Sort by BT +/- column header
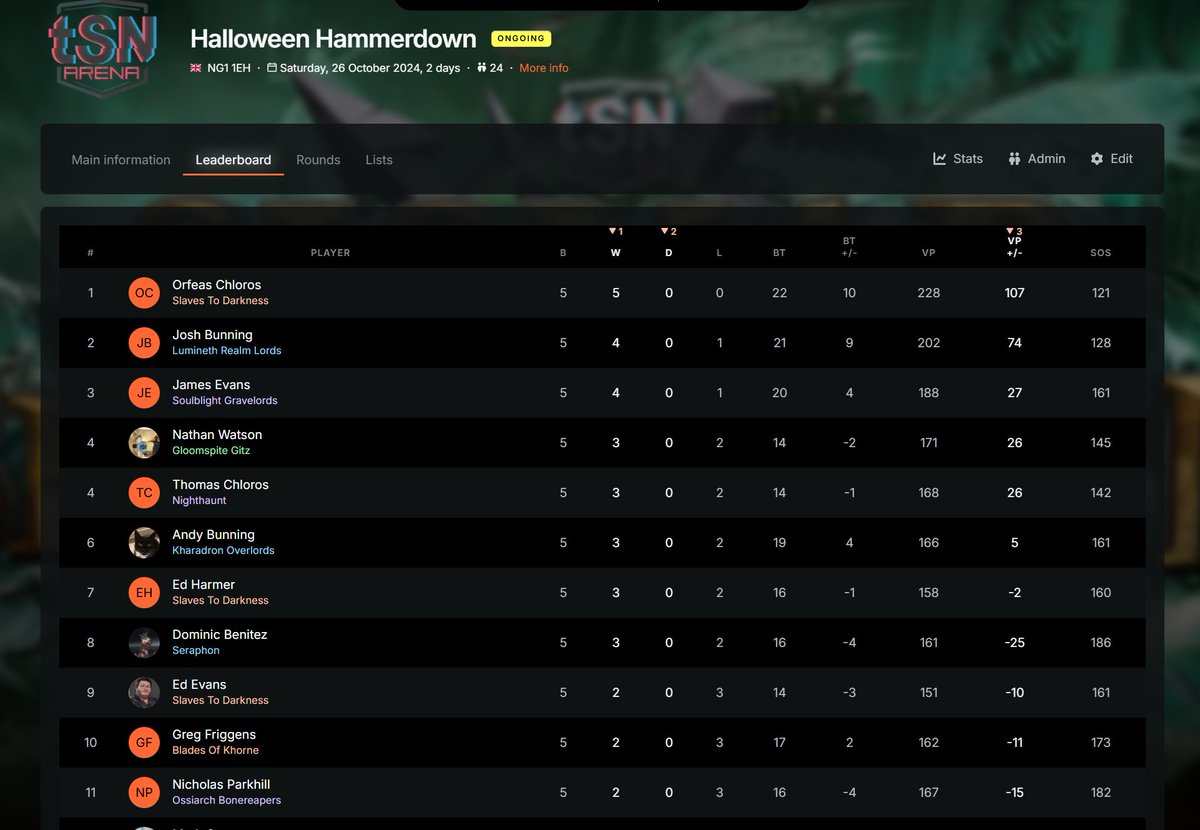Screen dimensions: 1200x830 pos(849,247)
